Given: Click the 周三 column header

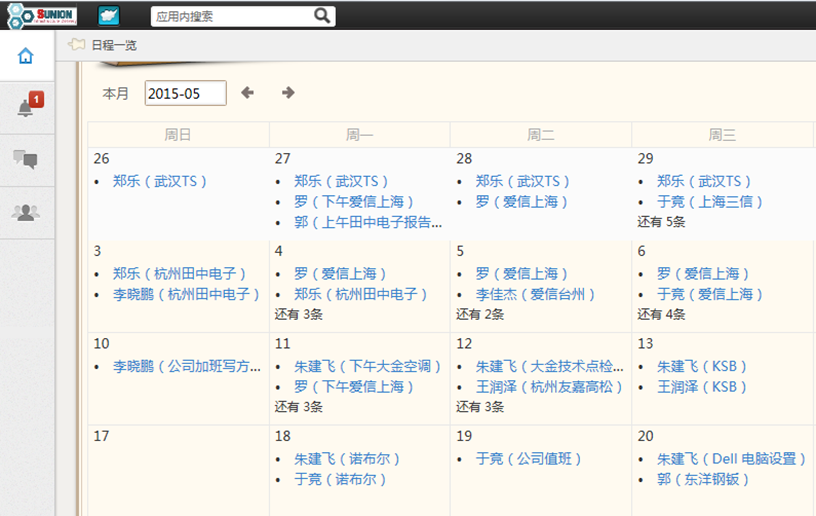Looking at the screenshot, I should click(x=722, y=135).
